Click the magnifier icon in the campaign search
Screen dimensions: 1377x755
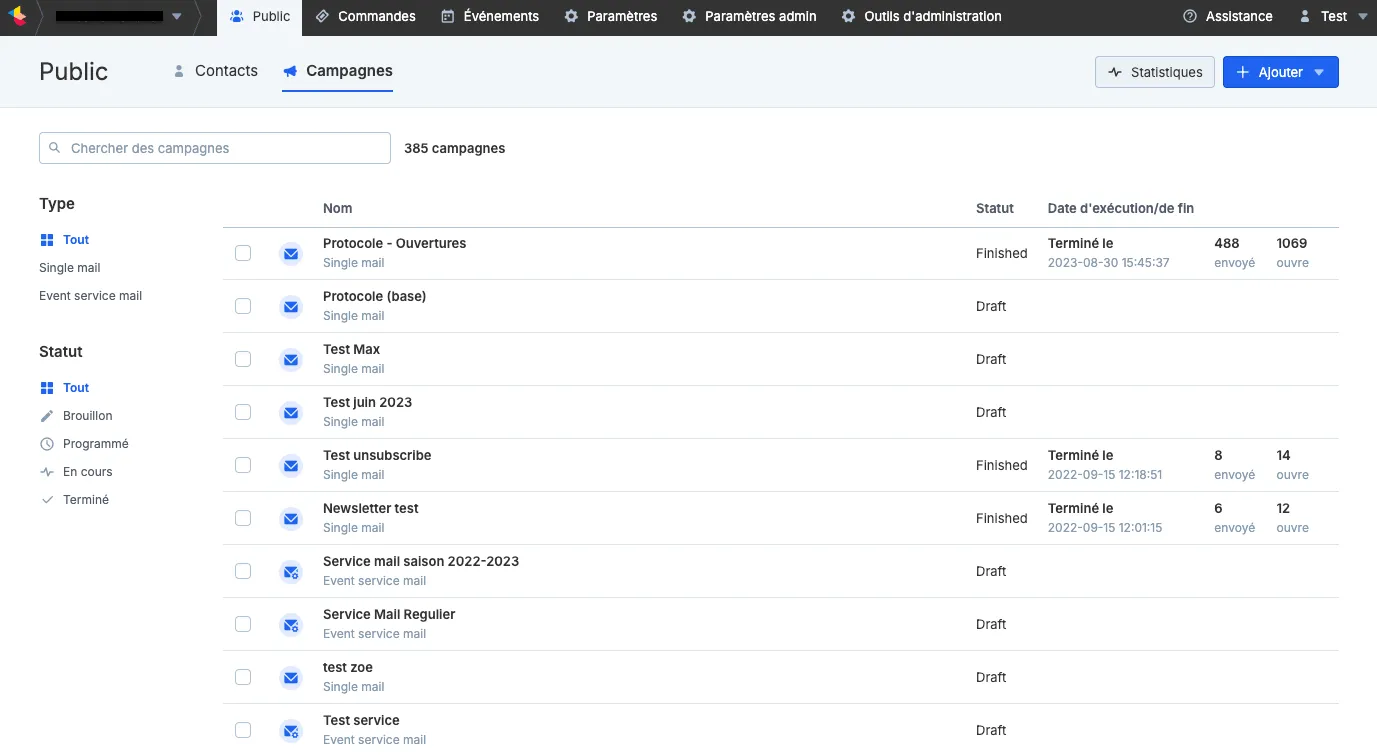[55, 148]
